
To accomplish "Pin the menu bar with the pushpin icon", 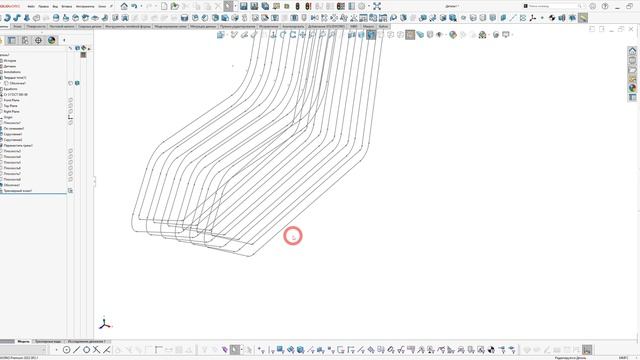I will pyautogui.click(x=111, y=6).
